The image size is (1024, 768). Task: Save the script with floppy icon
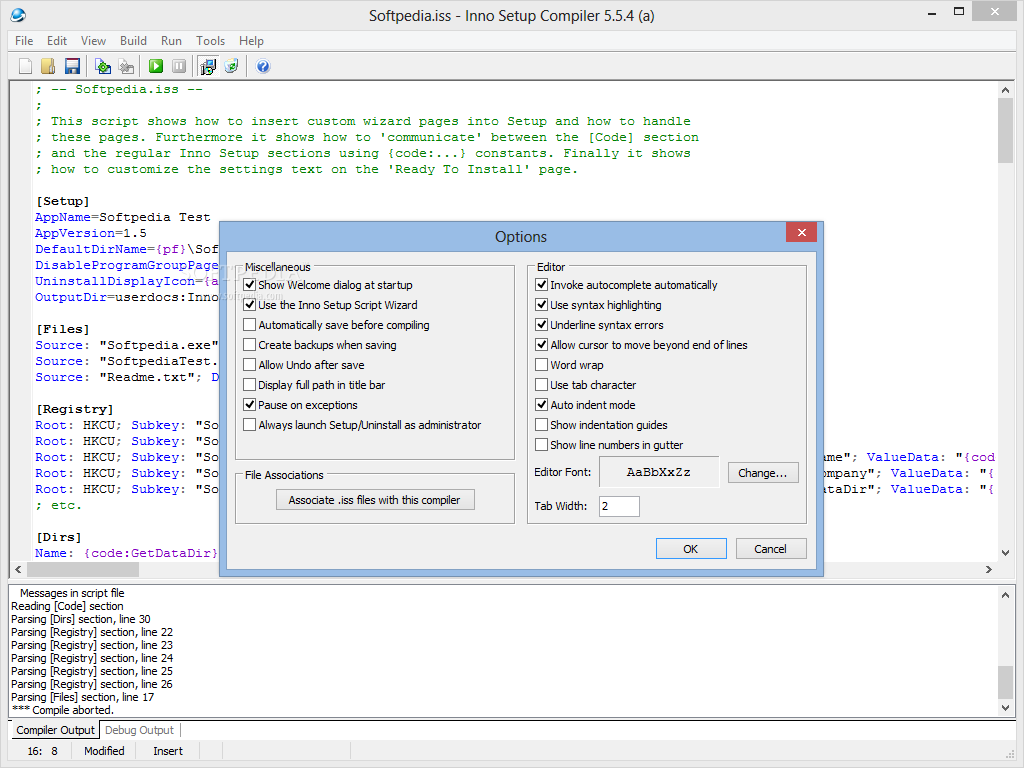point(72,66)
